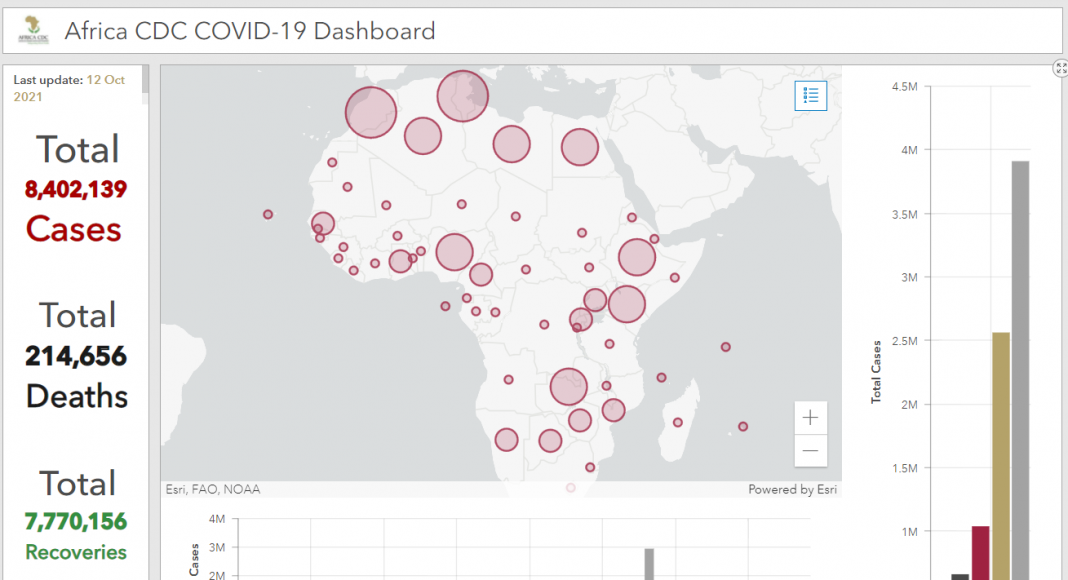This screenshot has width=1068, height=580.
Task: Expand the Total Cases bar chart panel
Action: click(x=1060, y=68)
